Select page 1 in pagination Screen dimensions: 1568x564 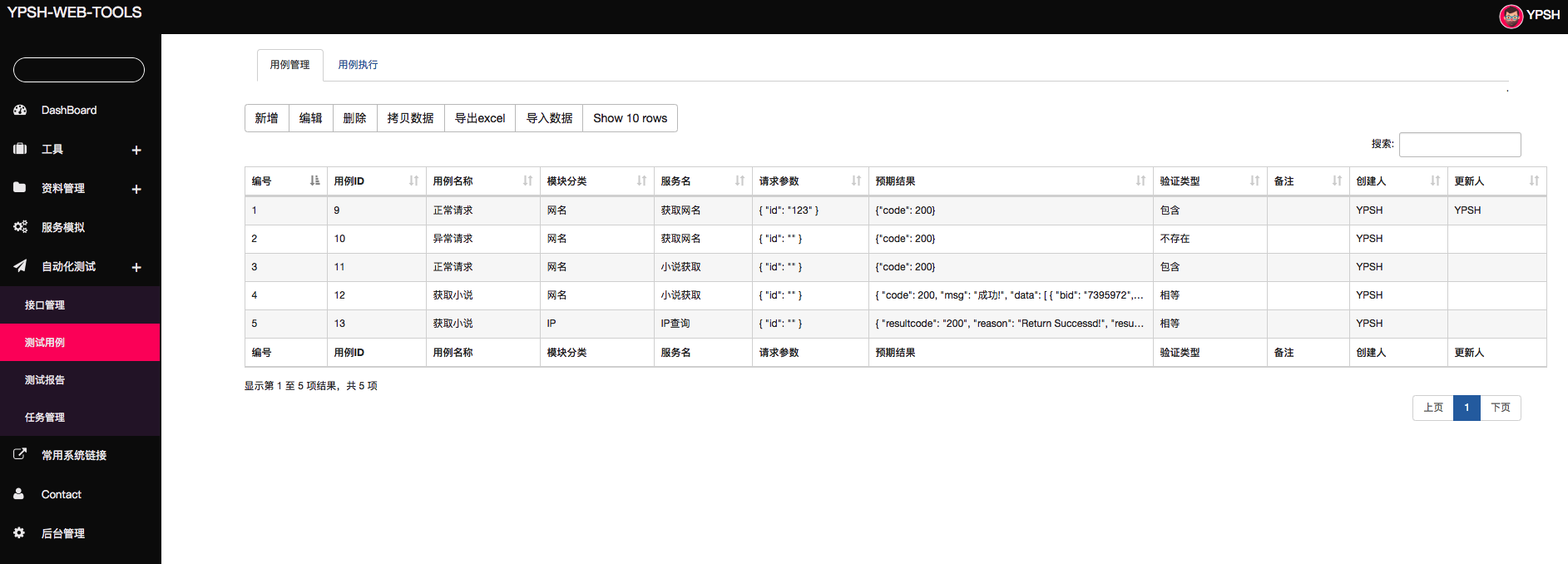(1467, 408)
